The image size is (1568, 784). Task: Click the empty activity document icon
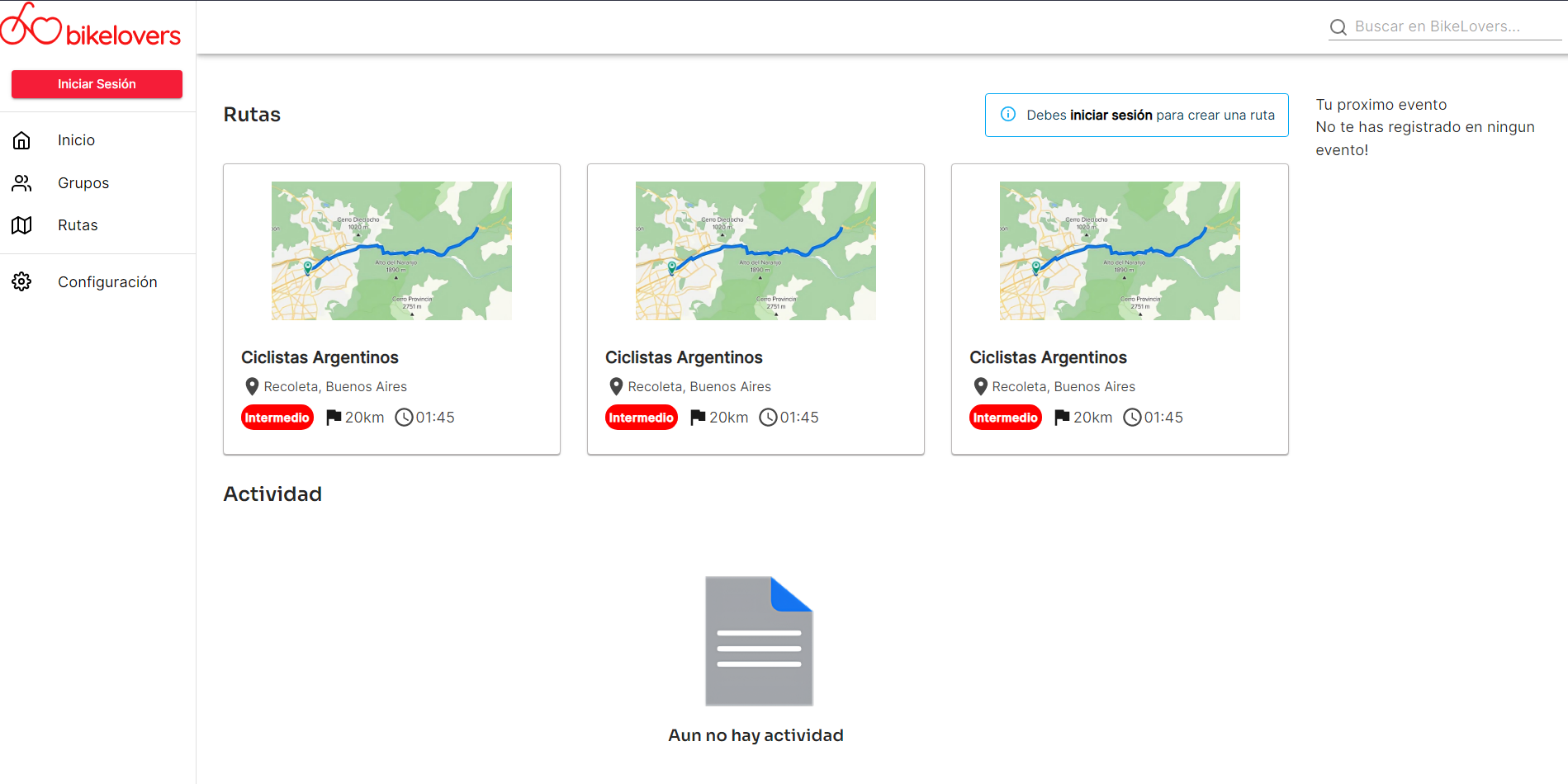click(759, 641)
